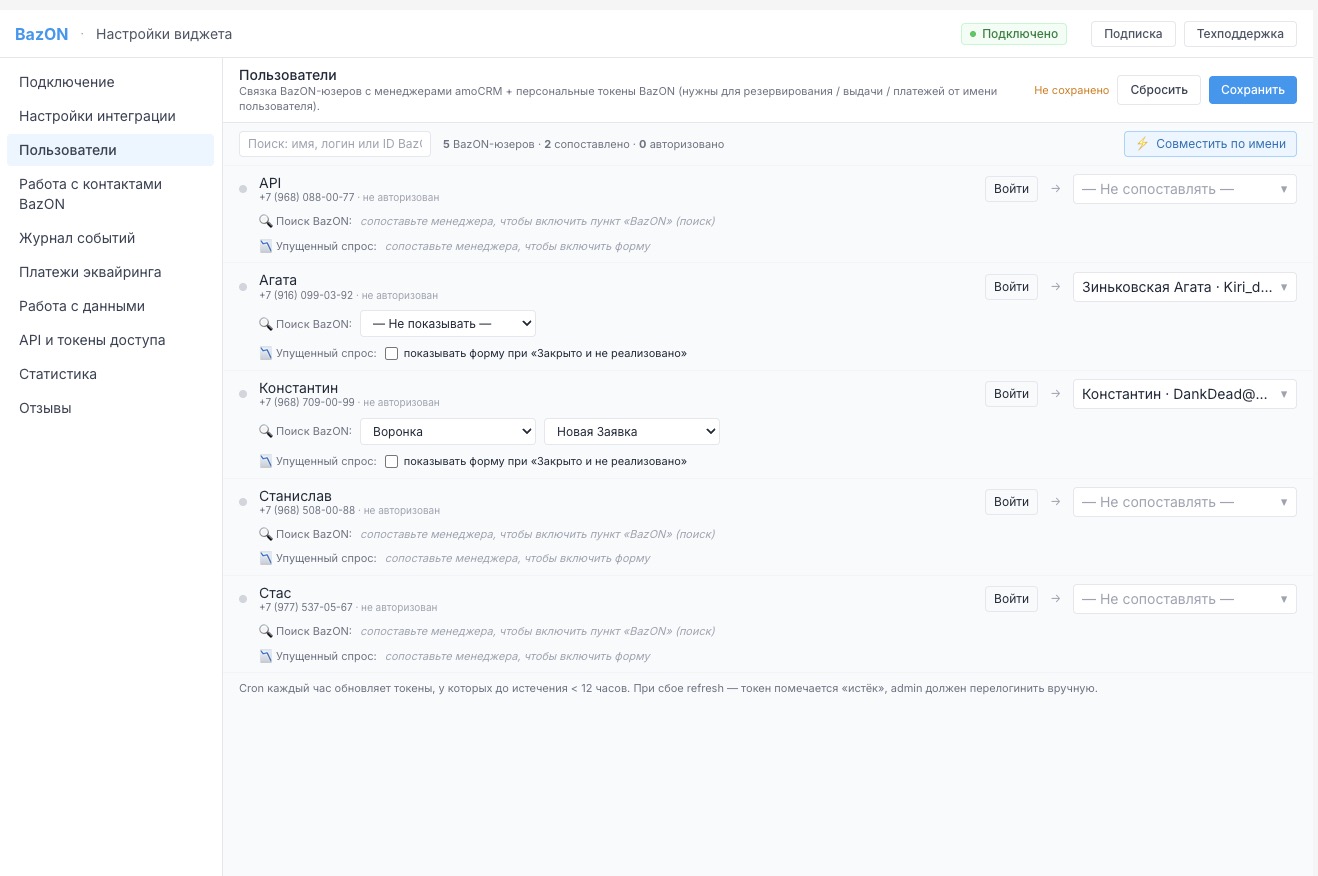The width and height of the screenshot is (1318, 876).
Task: Click the arrow icon after Стас's Войти
Action: pos(1055,599)
